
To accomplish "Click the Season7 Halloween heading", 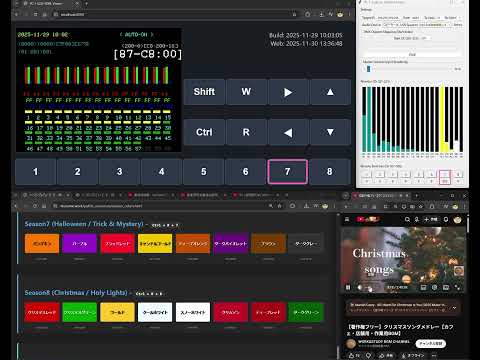I will (x=84, y=224).
